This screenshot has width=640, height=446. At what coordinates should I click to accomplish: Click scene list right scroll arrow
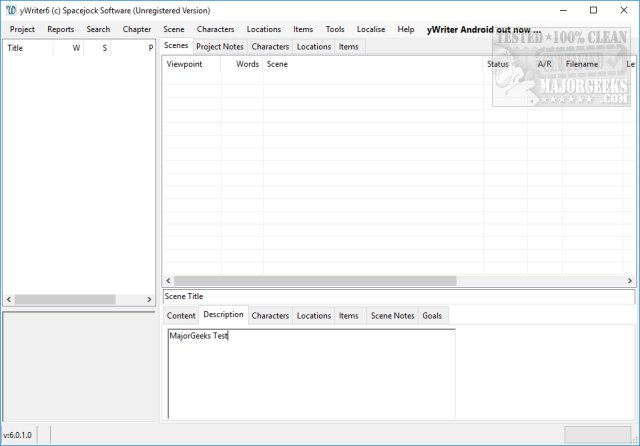coord(629,281)
